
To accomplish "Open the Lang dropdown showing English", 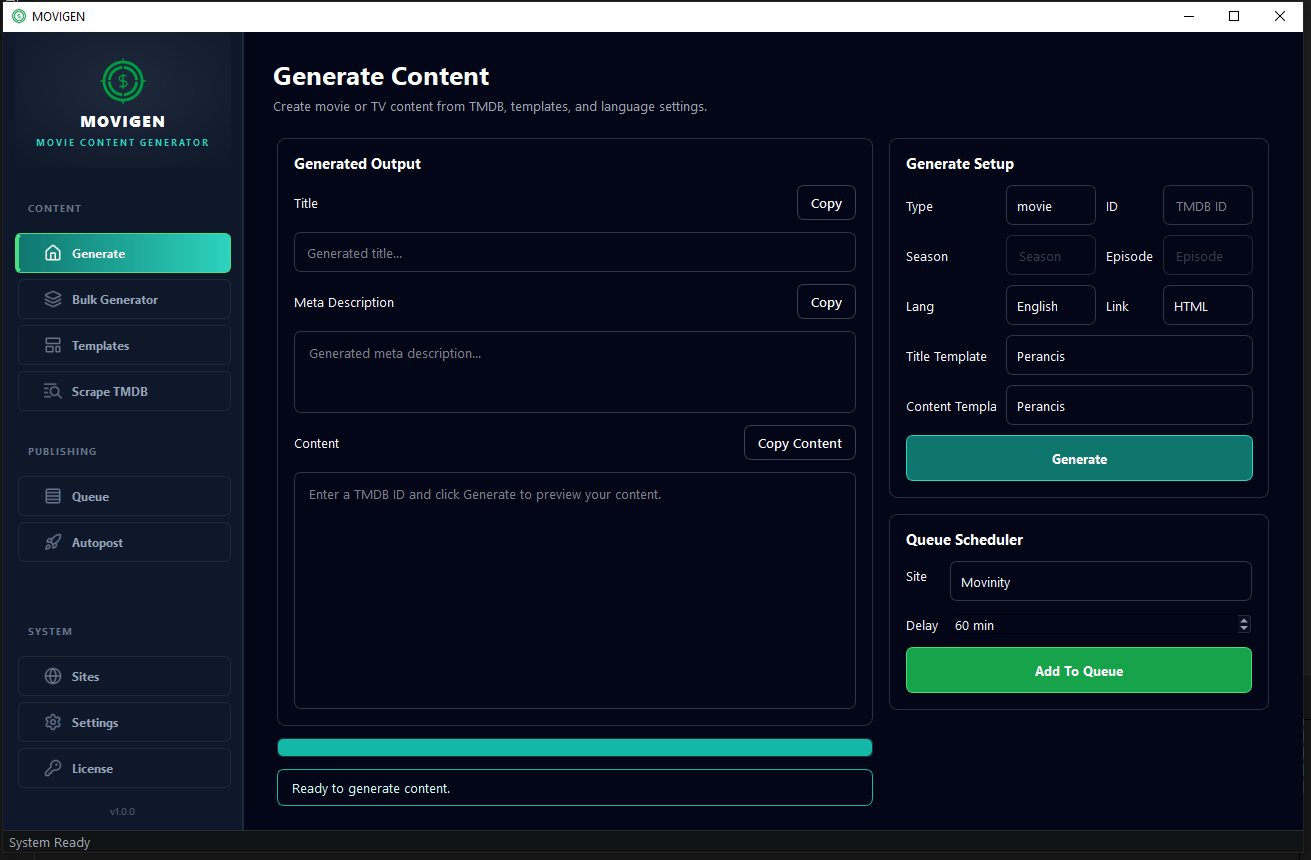I will [1051, 306].
